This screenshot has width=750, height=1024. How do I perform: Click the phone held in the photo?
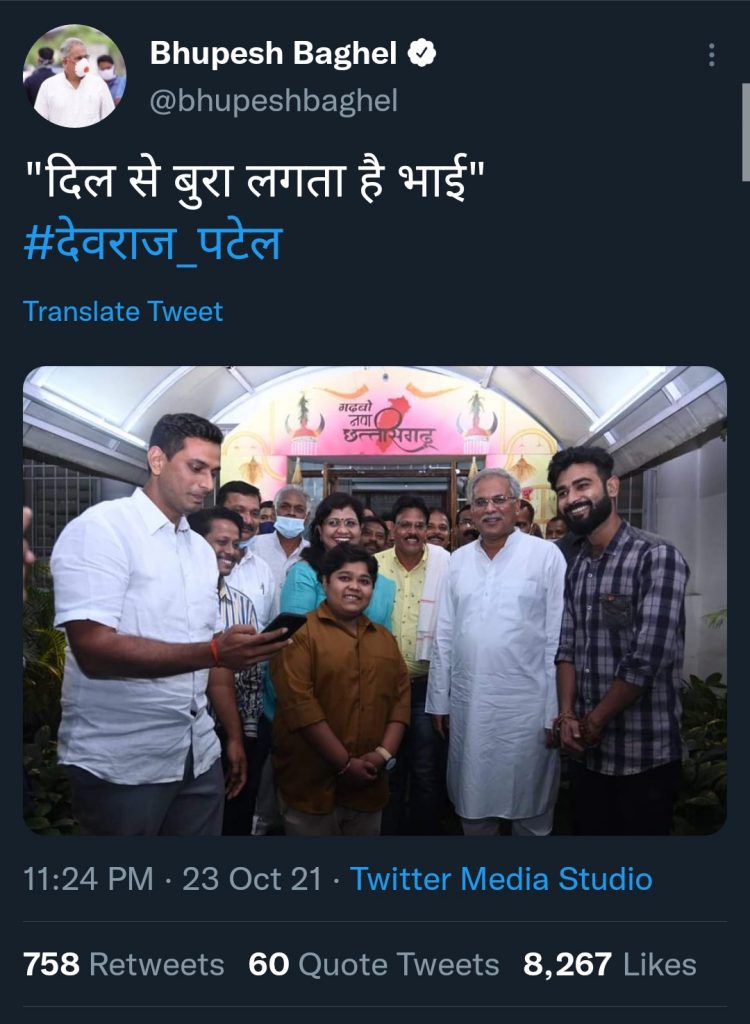(x=283, y=626)
